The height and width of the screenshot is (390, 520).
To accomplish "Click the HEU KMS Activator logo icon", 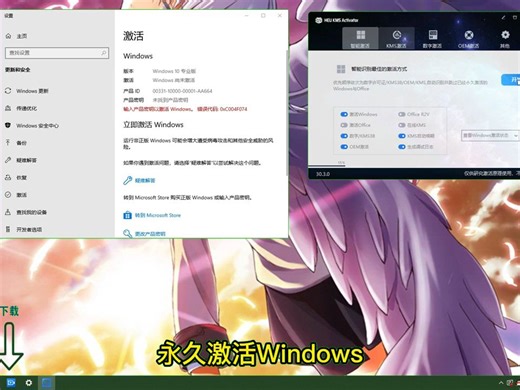I will pos(319,20).
